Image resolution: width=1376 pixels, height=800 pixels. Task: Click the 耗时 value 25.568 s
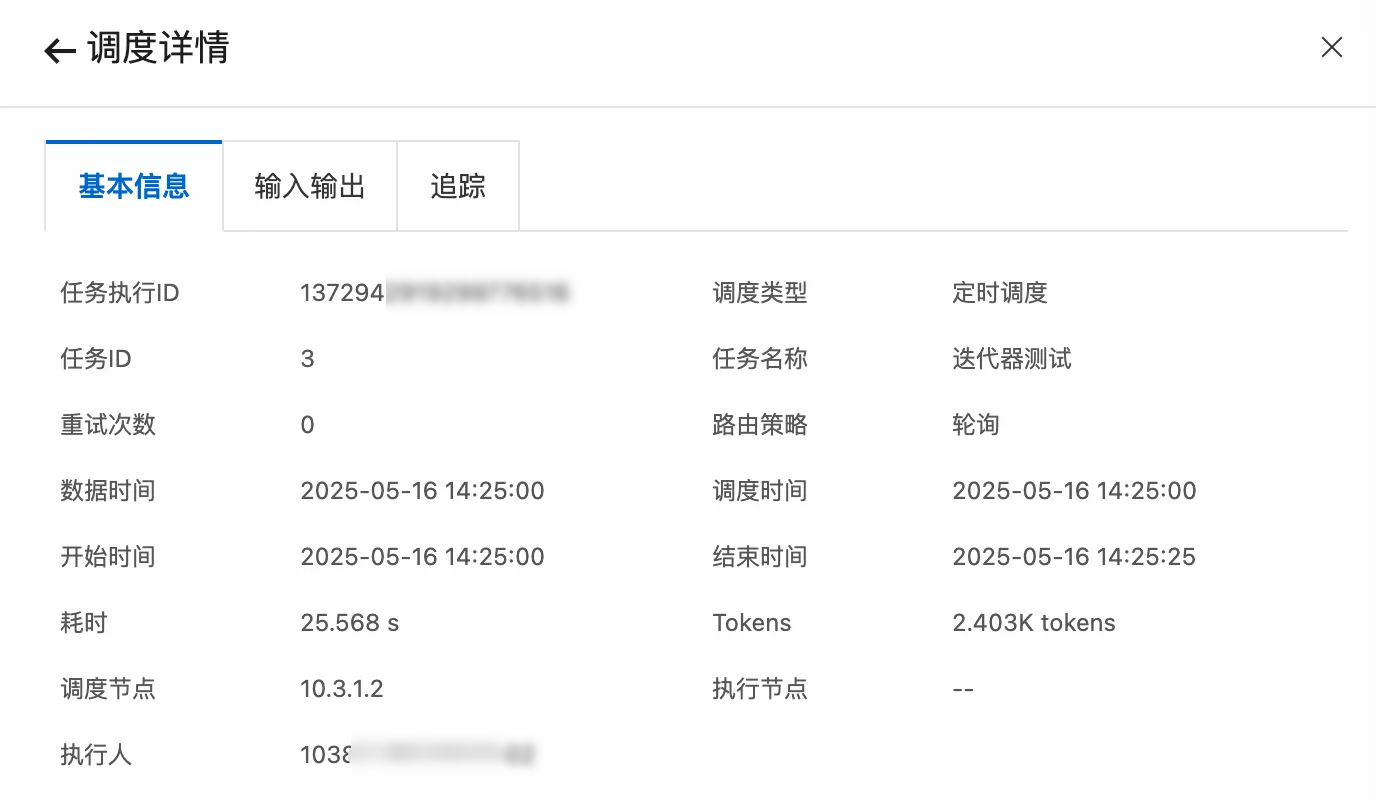pyautogui.click(x=350, y=623)
